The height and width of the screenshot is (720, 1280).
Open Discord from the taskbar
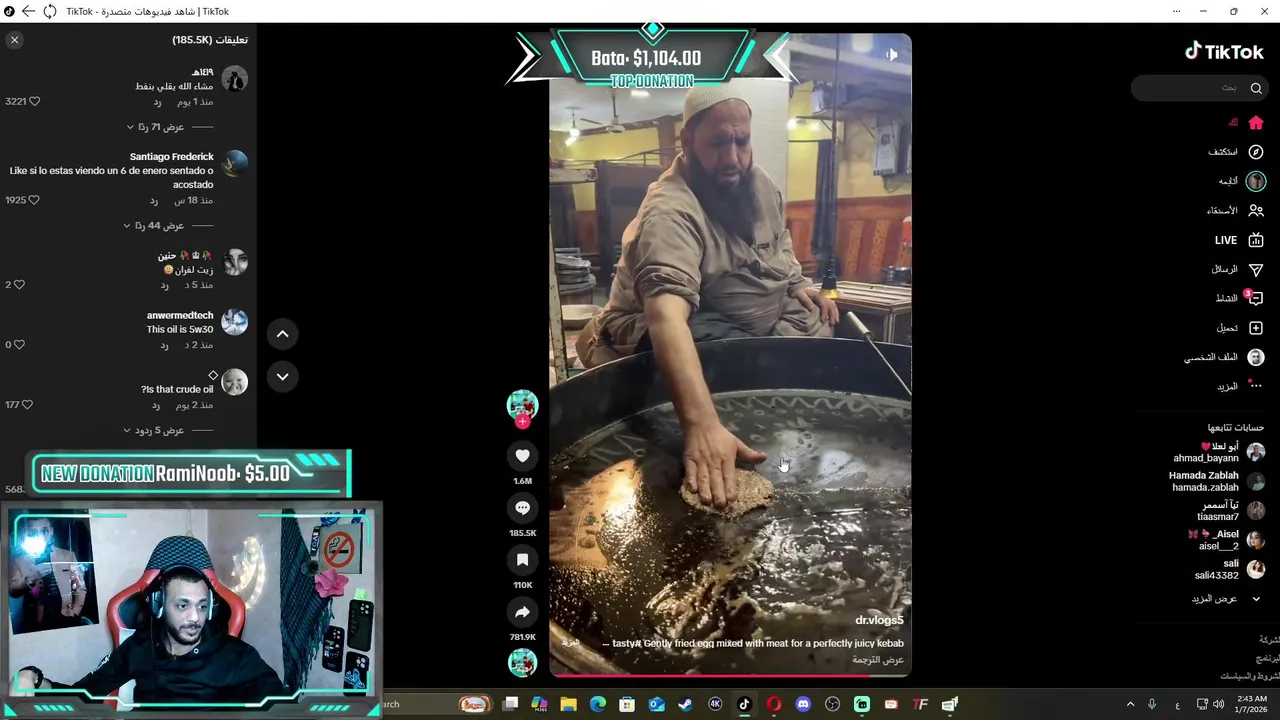pos(803,704)
